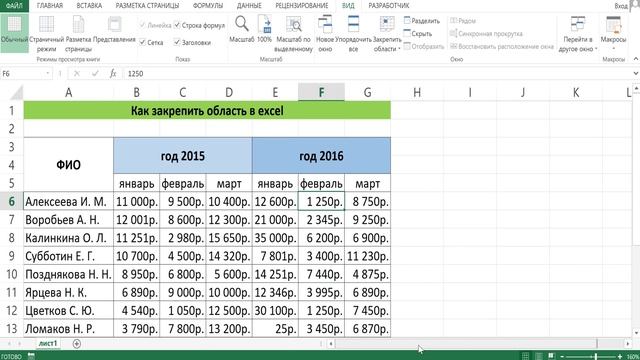
Task: Click the cancel entry X icon
Action: pyautogui.click(x=76, y=73)
